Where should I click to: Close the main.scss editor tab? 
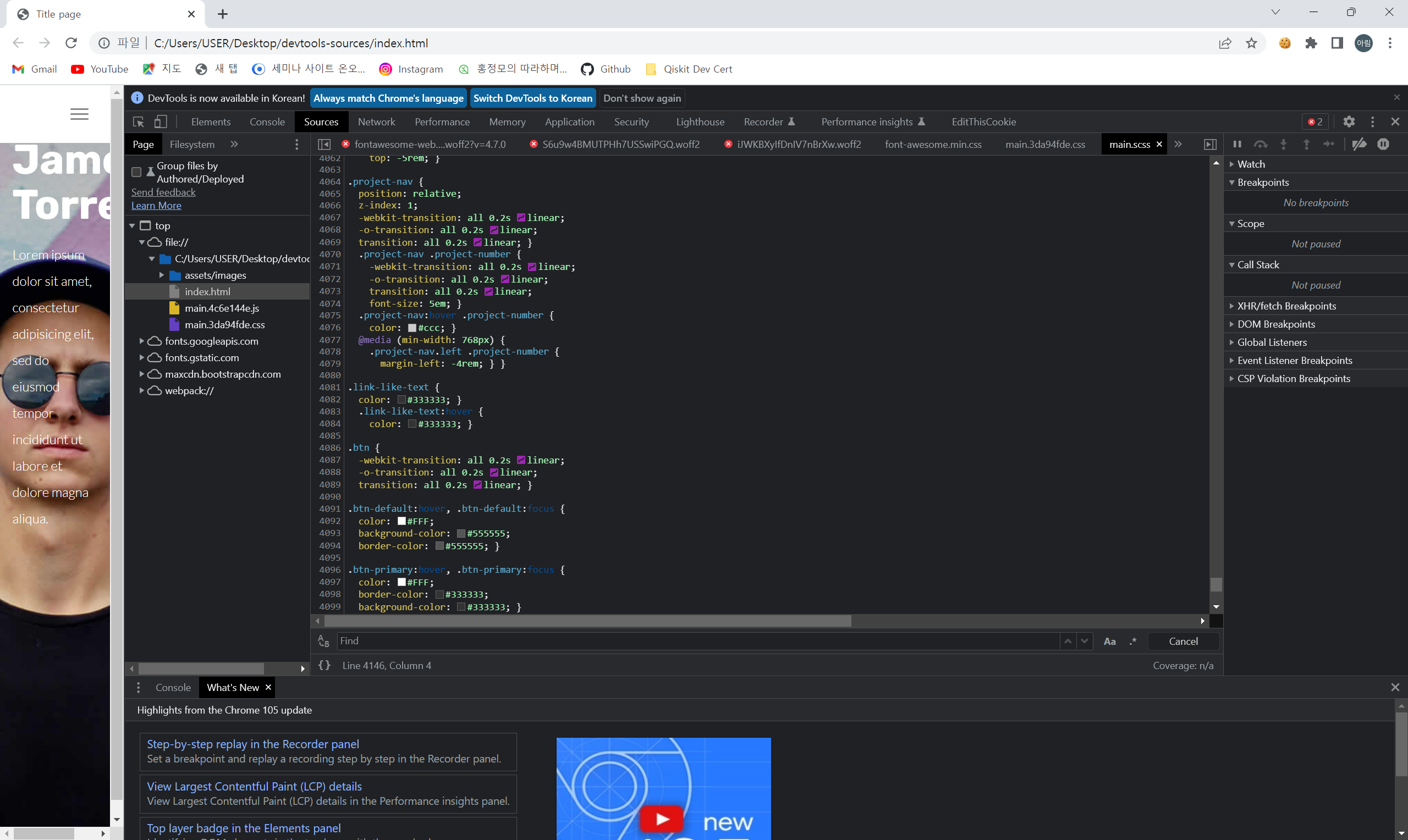[1159, 145]
